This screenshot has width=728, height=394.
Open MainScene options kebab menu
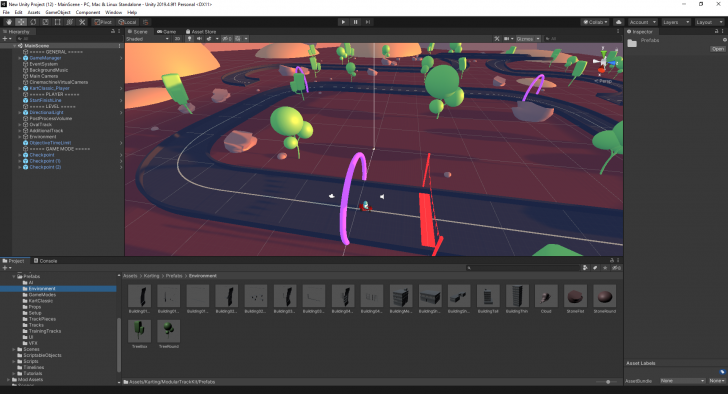tap(120, 45)
